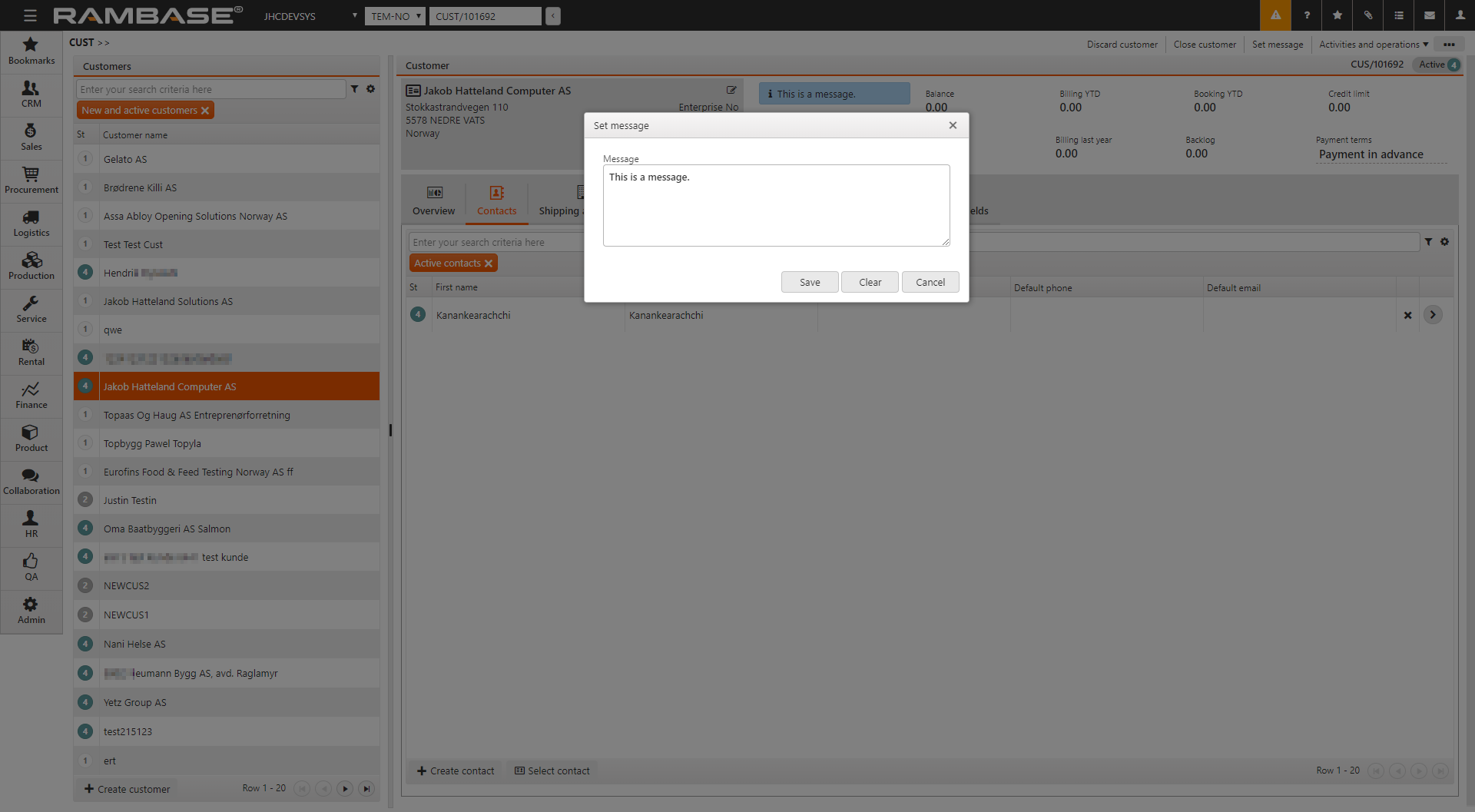Open the Set message menu item
1475x812 pixels.
(x=1277, y=45)
